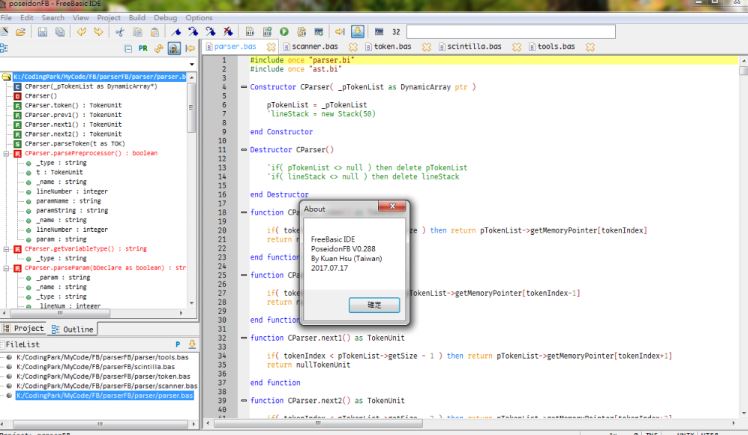Select CParser.parseToken(t as TOK) in outline
Image resolution: width=748 pixels, height=435 pixels.
click(x=75, y=144)
